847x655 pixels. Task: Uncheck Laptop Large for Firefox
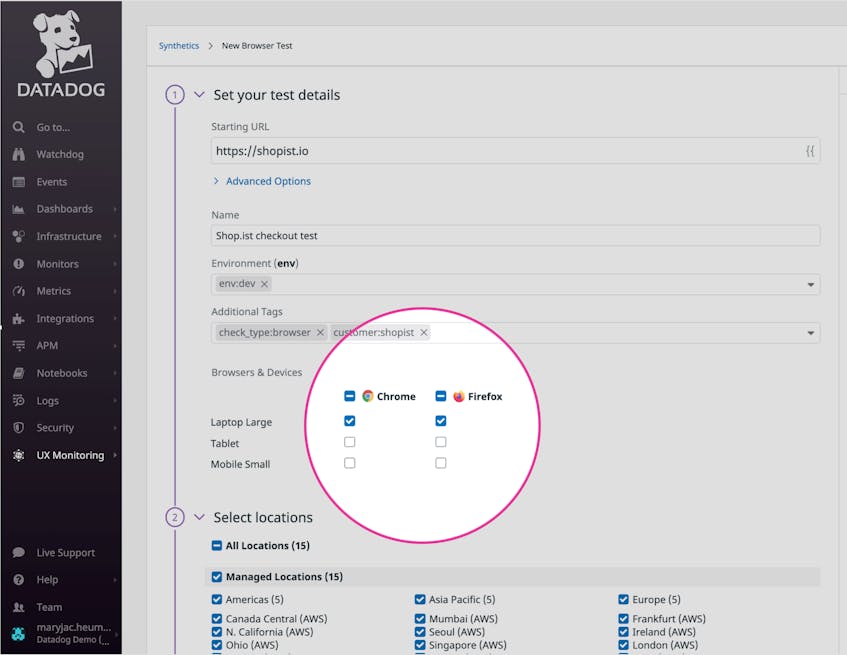(x=441, y=421)
